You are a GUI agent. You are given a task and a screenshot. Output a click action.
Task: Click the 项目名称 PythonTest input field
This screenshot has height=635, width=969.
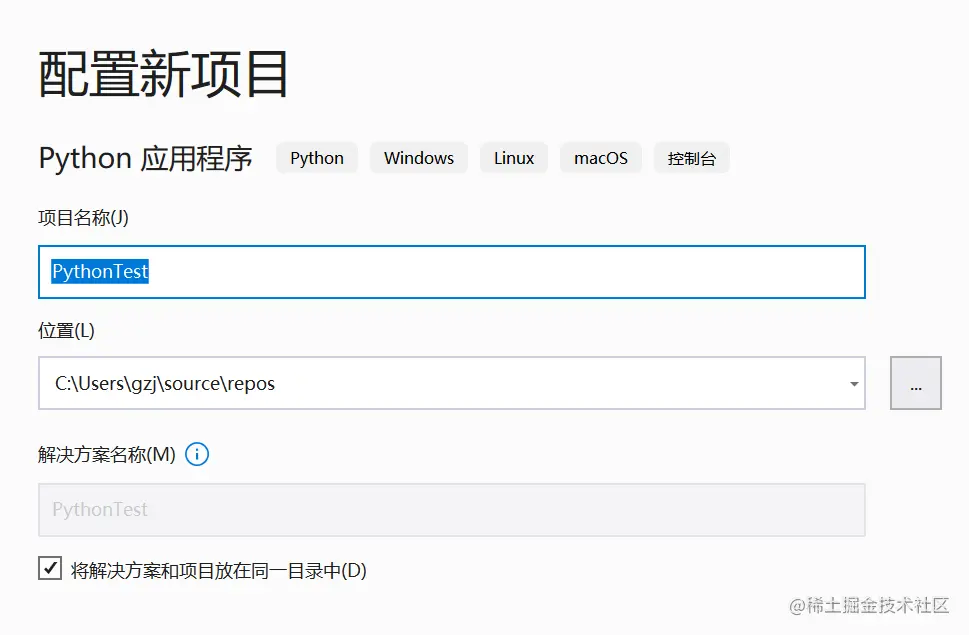pyautogui.click(x=452, y=272)
